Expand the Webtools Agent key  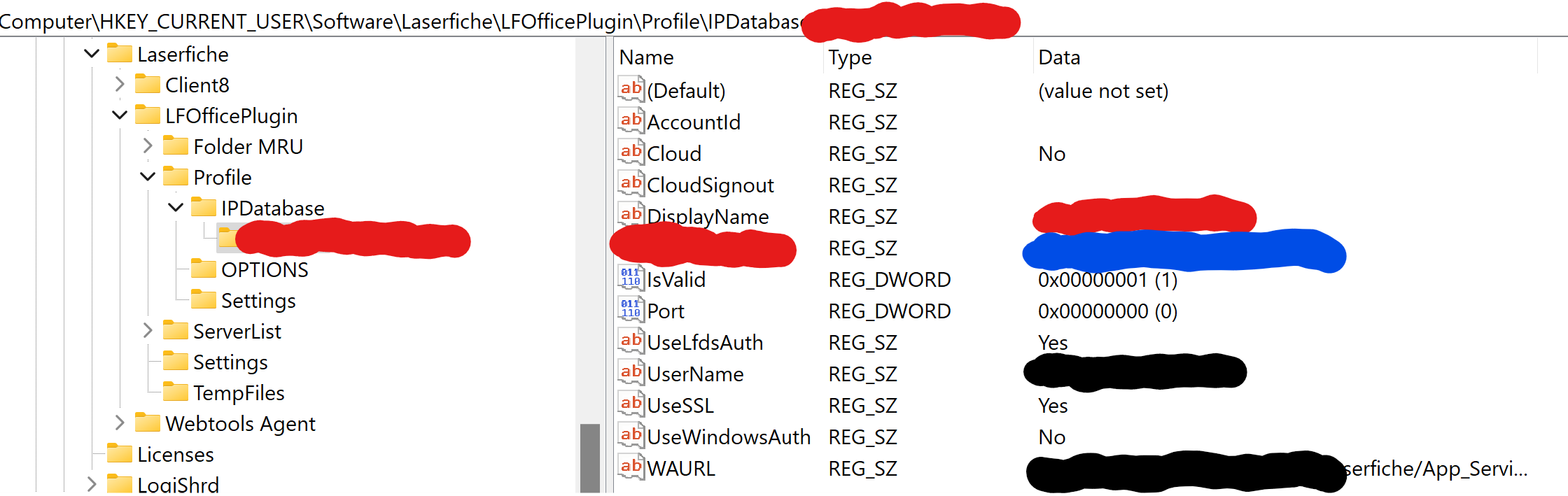120,423
